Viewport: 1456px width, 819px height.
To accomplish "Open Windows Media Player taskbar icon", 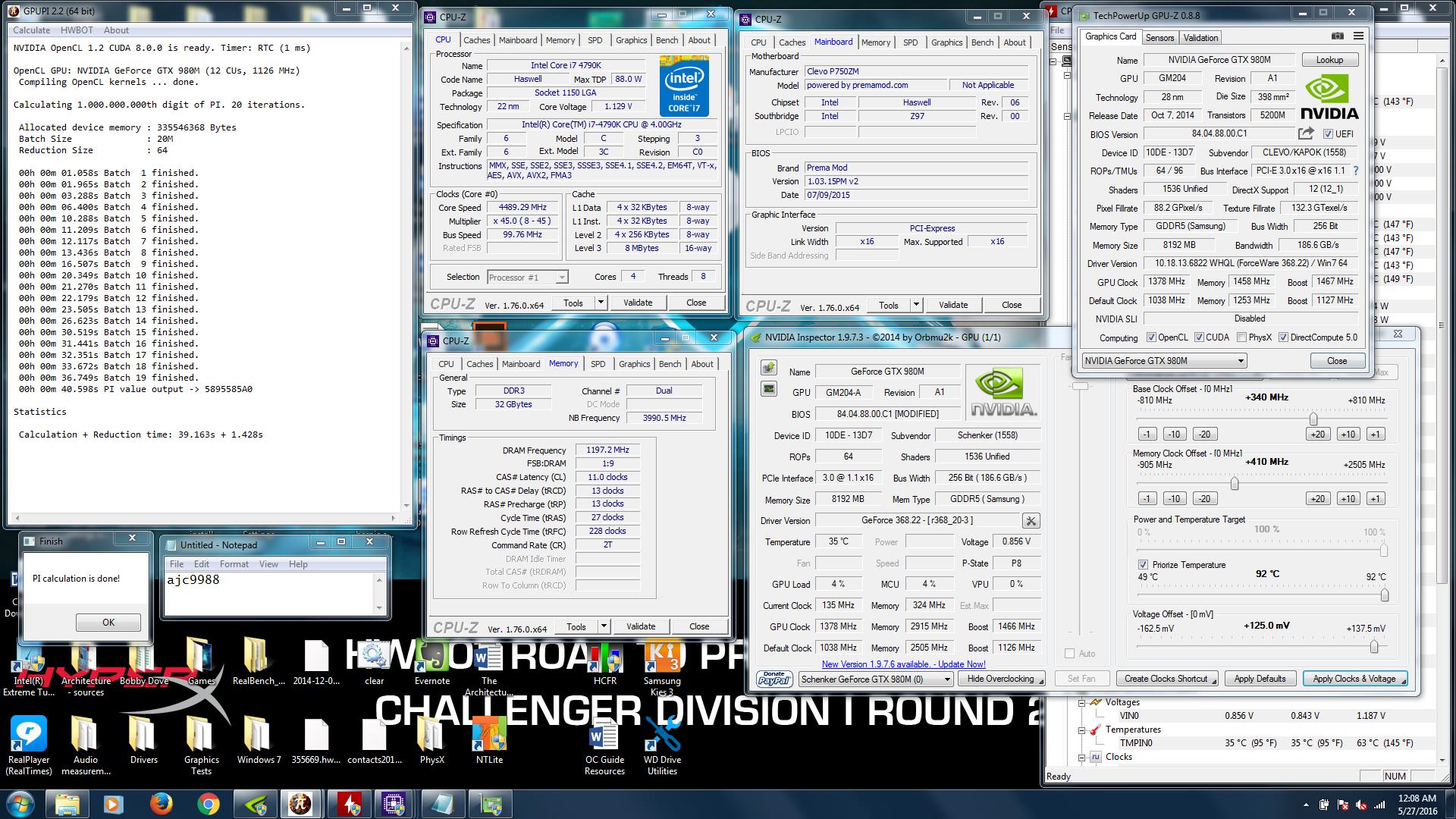I will point(114,804).
